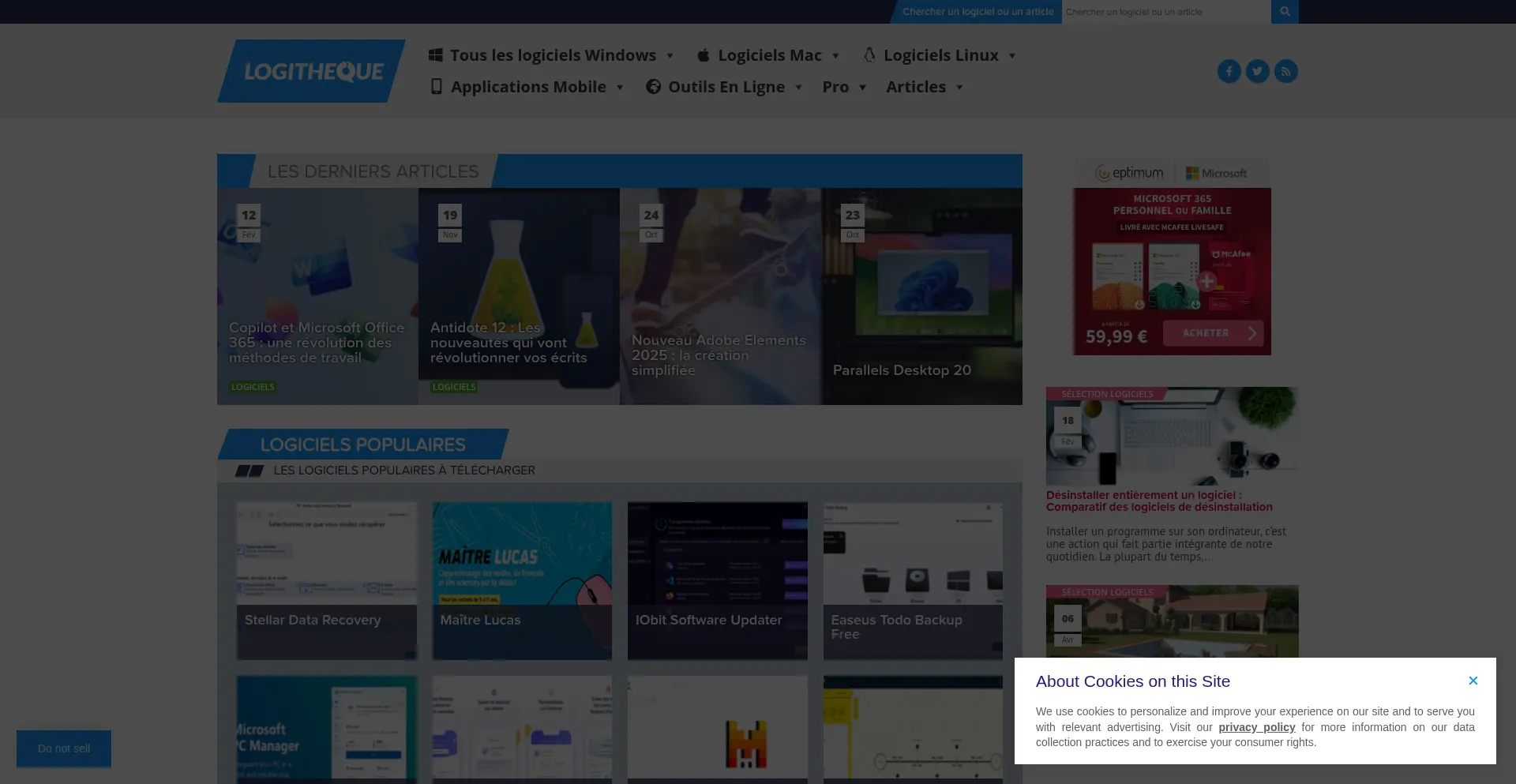
Task: Click the globe icon beside Outils En Ligne
Action: pos(653,87)
